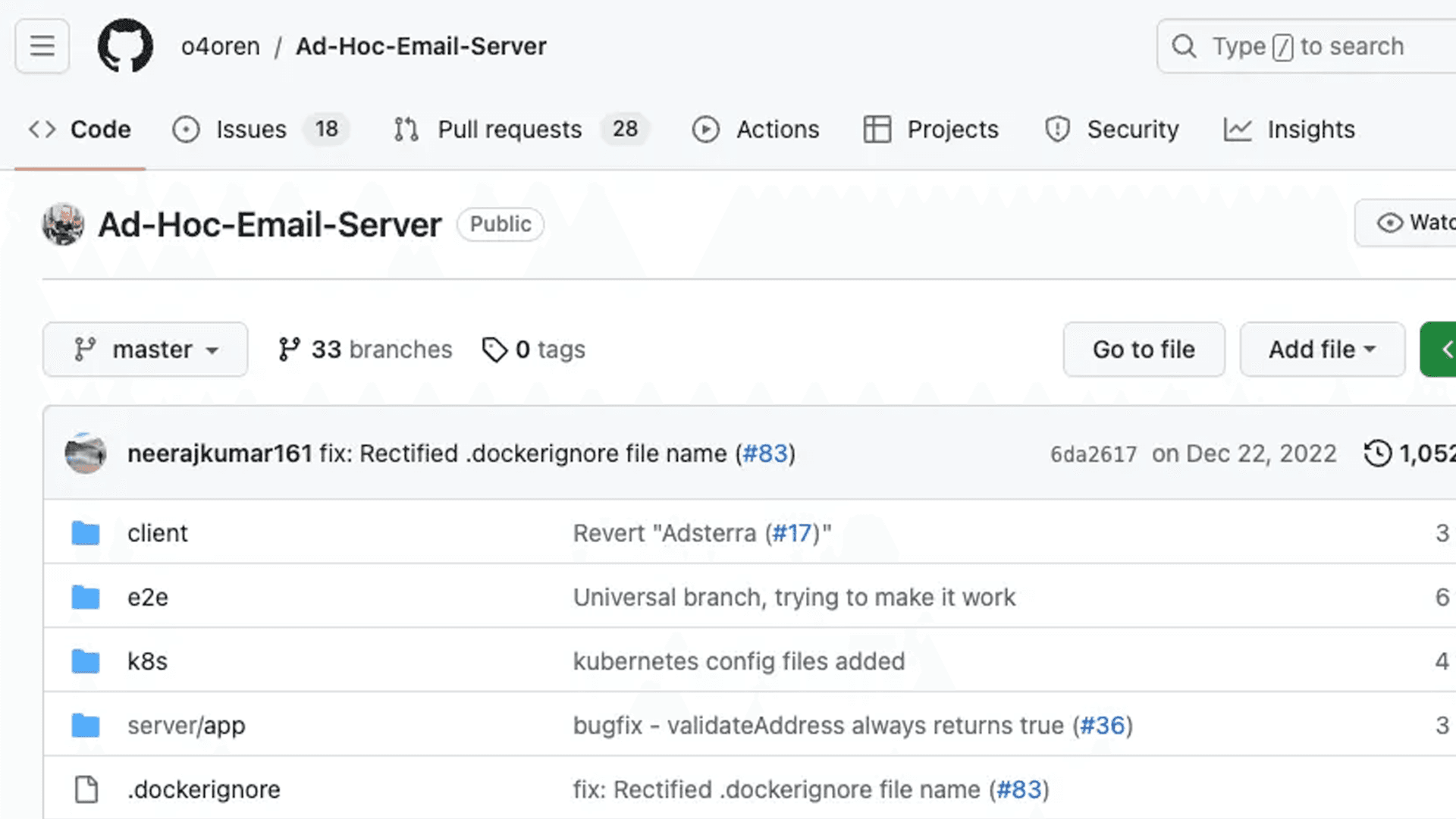This screenshot has height=819, width=1456.
Task: Enable public repository visibility toggle
Action: [x=500, y=224]
